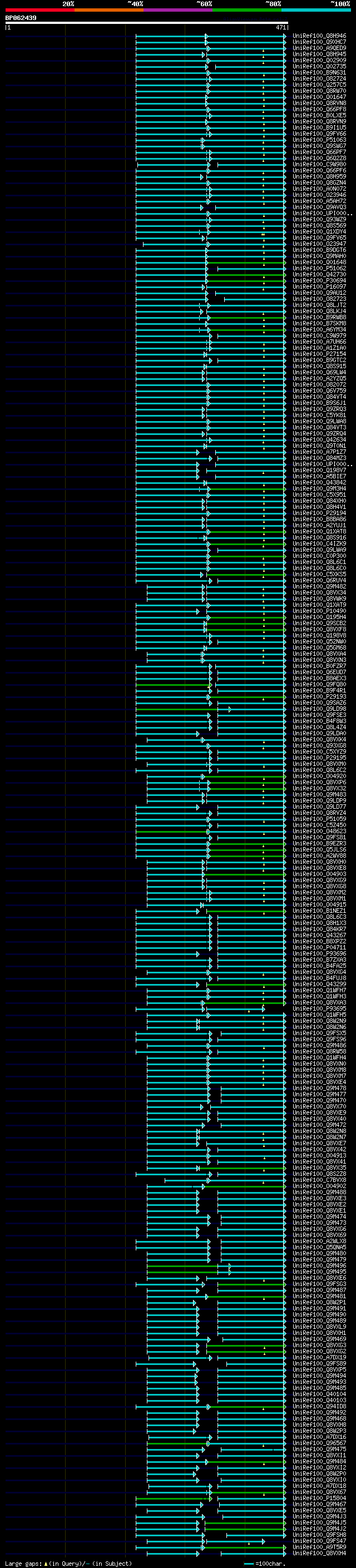Select hit UniRef100_A9T5R9
The width and height of the screenshot is (356, 1568).
(319, 1547)
